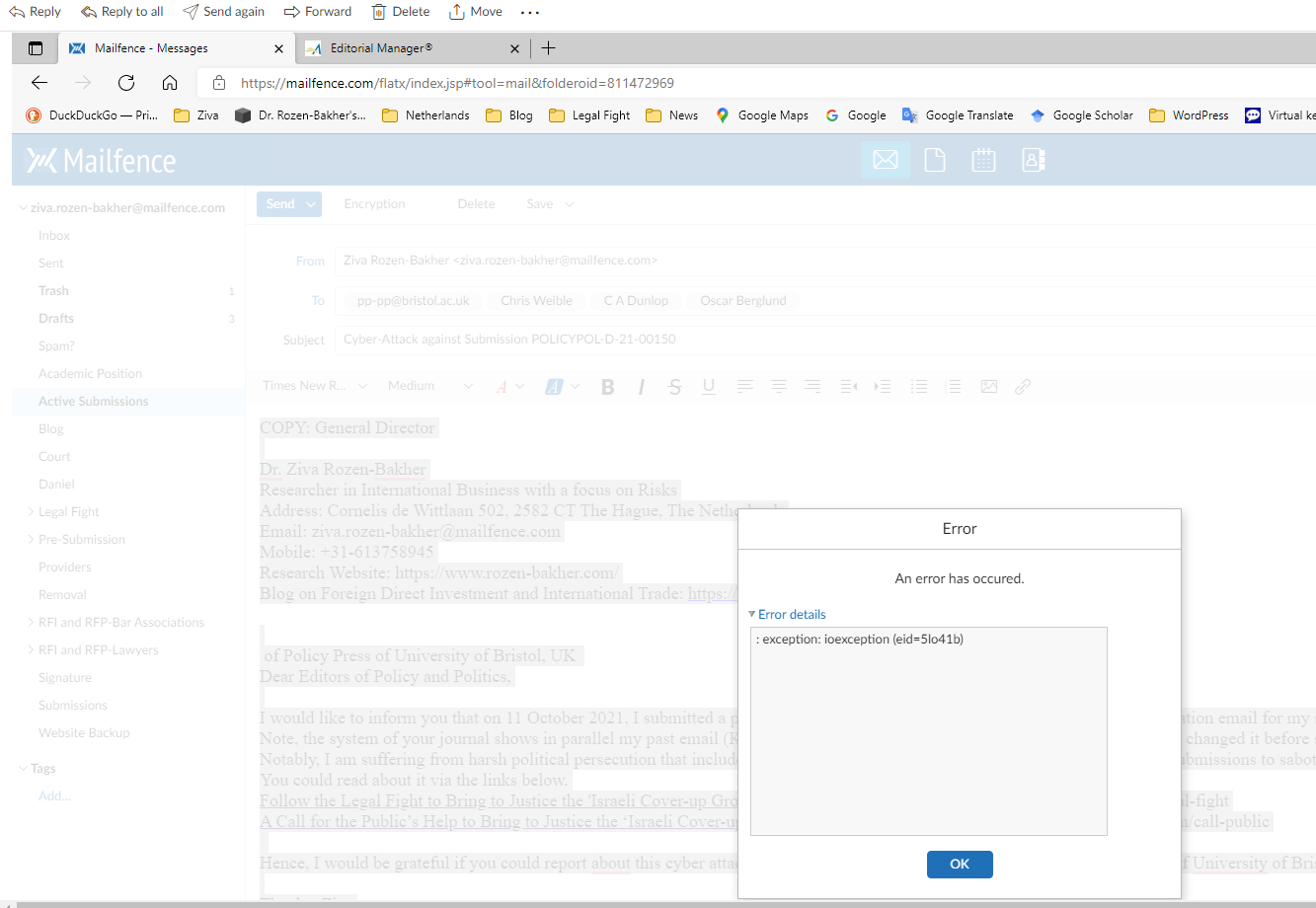
Task: Open the Mailfence Contacts icon
Action: (1033, 160)
